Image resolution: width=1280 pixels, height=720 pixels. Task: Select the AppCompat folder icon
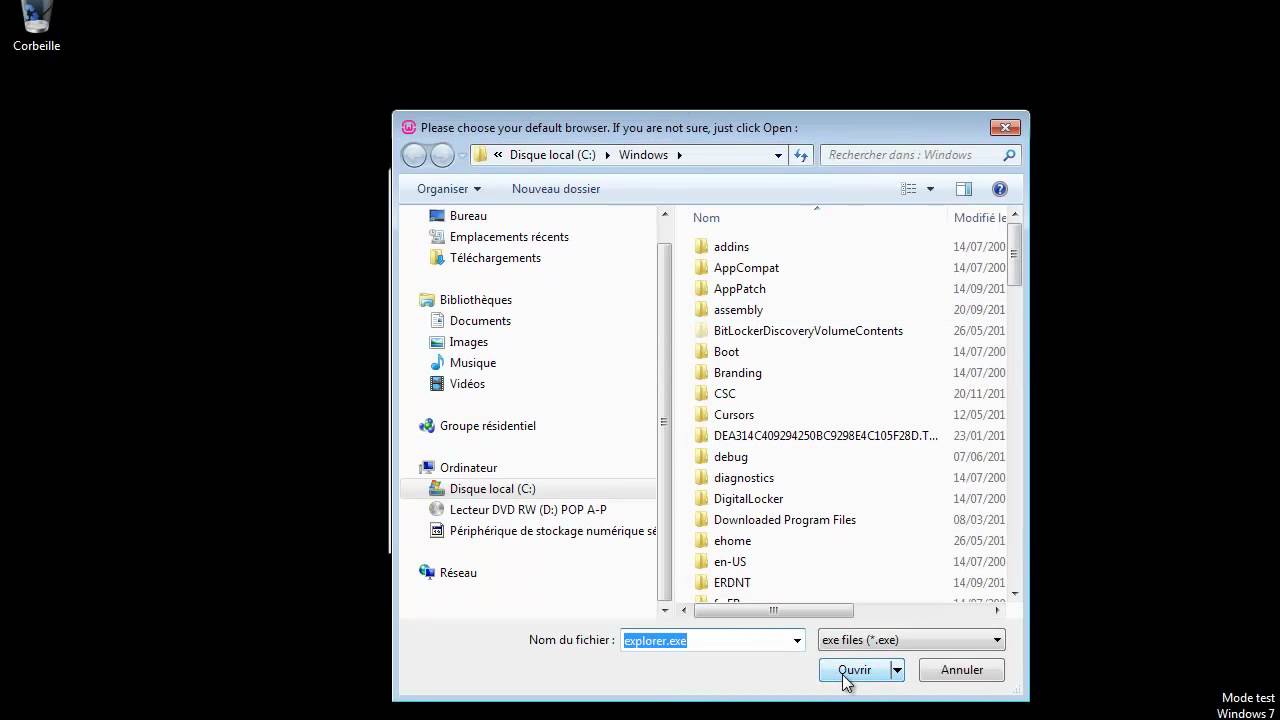point(701,268)
